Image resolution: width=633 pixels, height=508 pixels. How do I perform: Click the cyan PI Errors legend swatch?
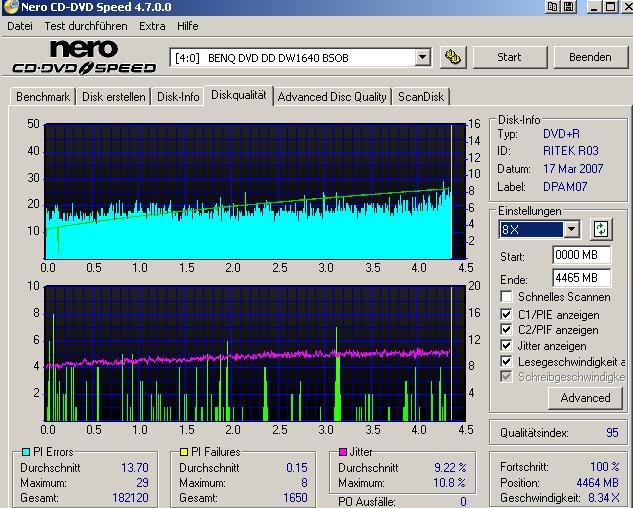pyautogui.click(x=26, y=452)
